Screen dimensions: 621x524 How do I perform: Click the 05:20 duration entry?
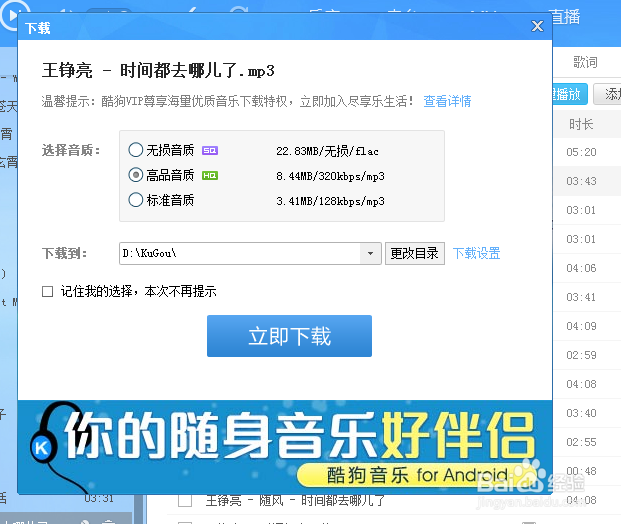coord(581,152)
